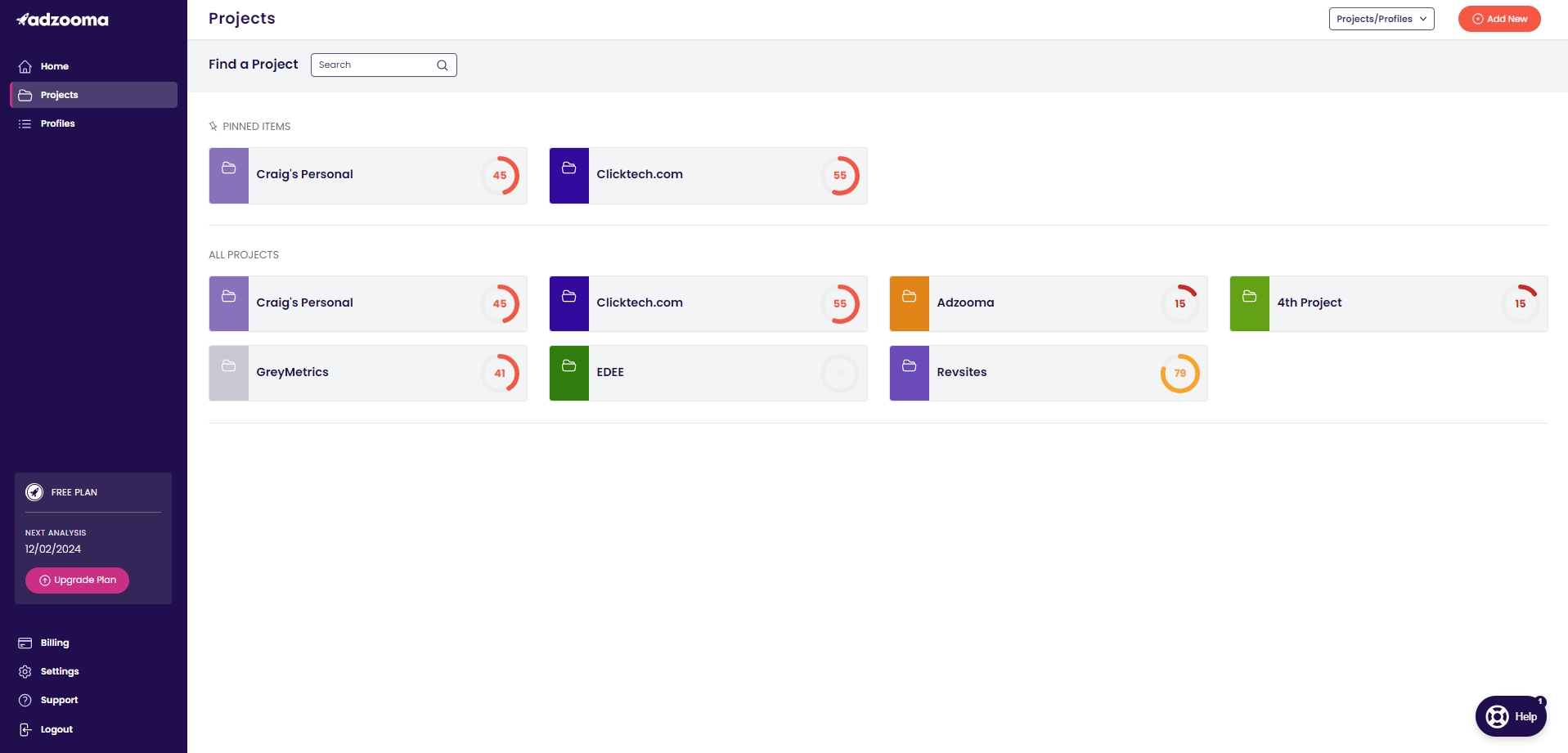Click the score 15 gauge on 4th Project

1521,304
